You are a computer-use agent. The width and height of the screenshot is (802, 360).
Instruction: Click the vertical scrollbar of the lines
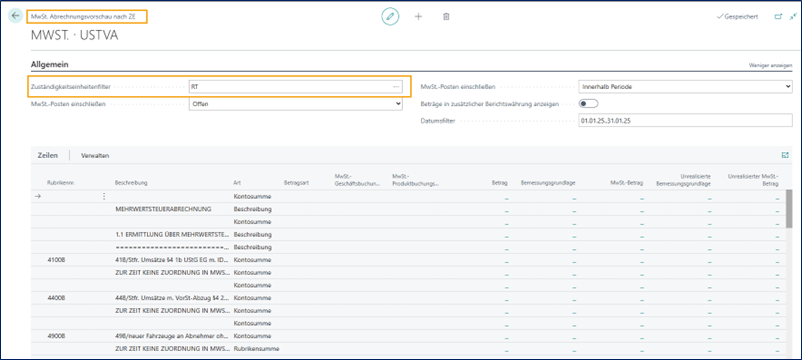(x=789, y=208)
